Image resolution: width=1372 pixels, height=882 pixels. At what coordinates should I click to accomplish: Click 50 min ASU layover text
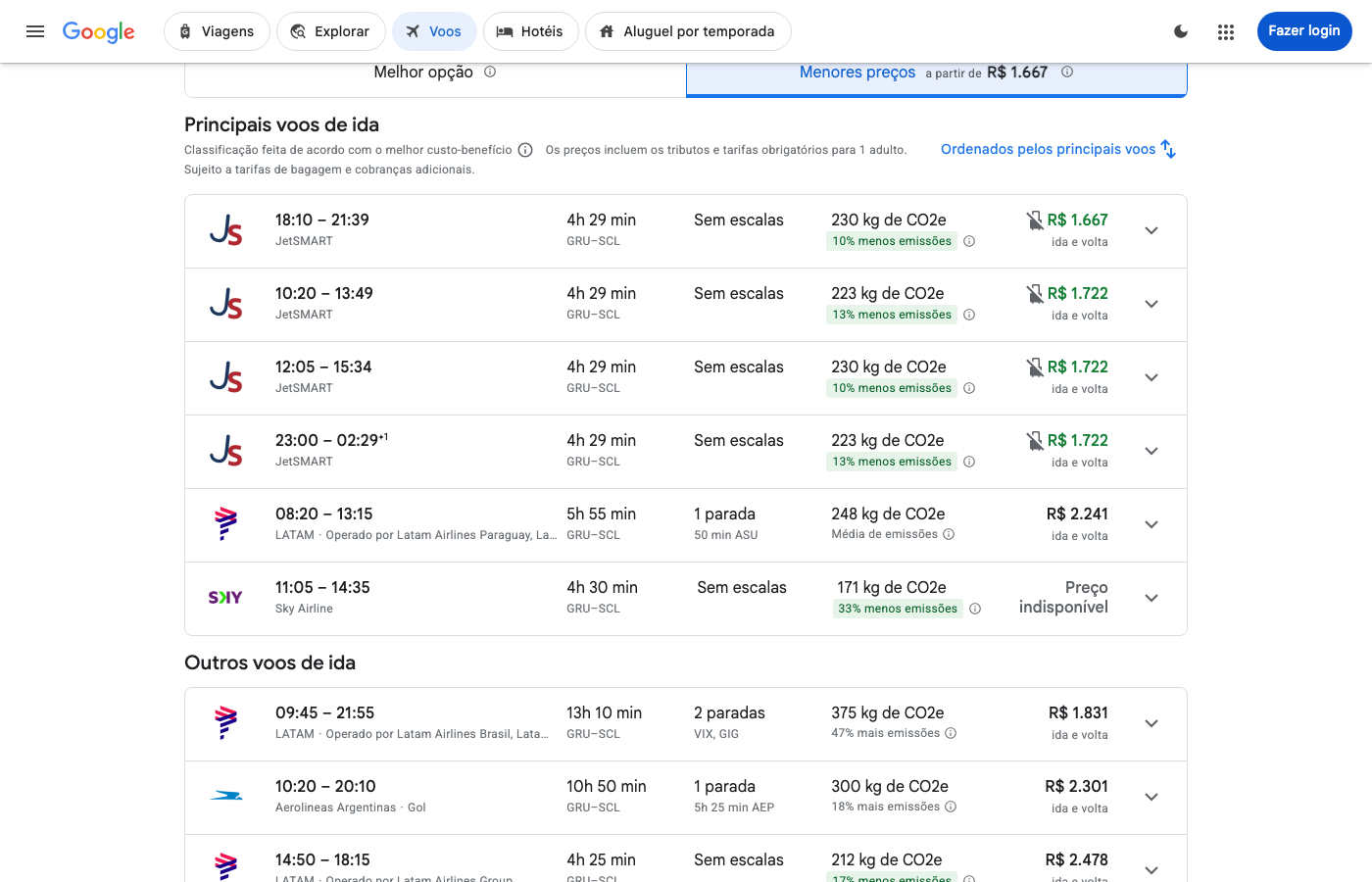[726, 535]
